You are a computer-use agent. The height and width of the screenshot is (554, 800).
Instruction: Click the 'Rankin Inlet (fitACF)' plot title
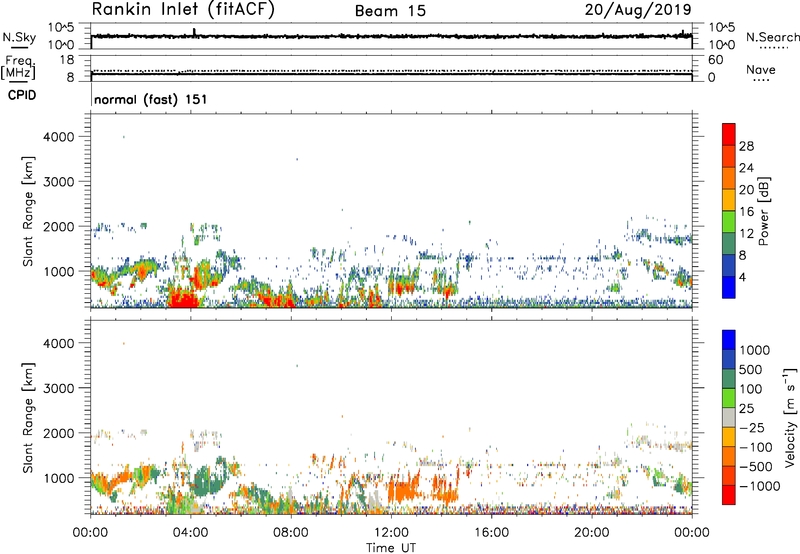(x=183, y=10)
